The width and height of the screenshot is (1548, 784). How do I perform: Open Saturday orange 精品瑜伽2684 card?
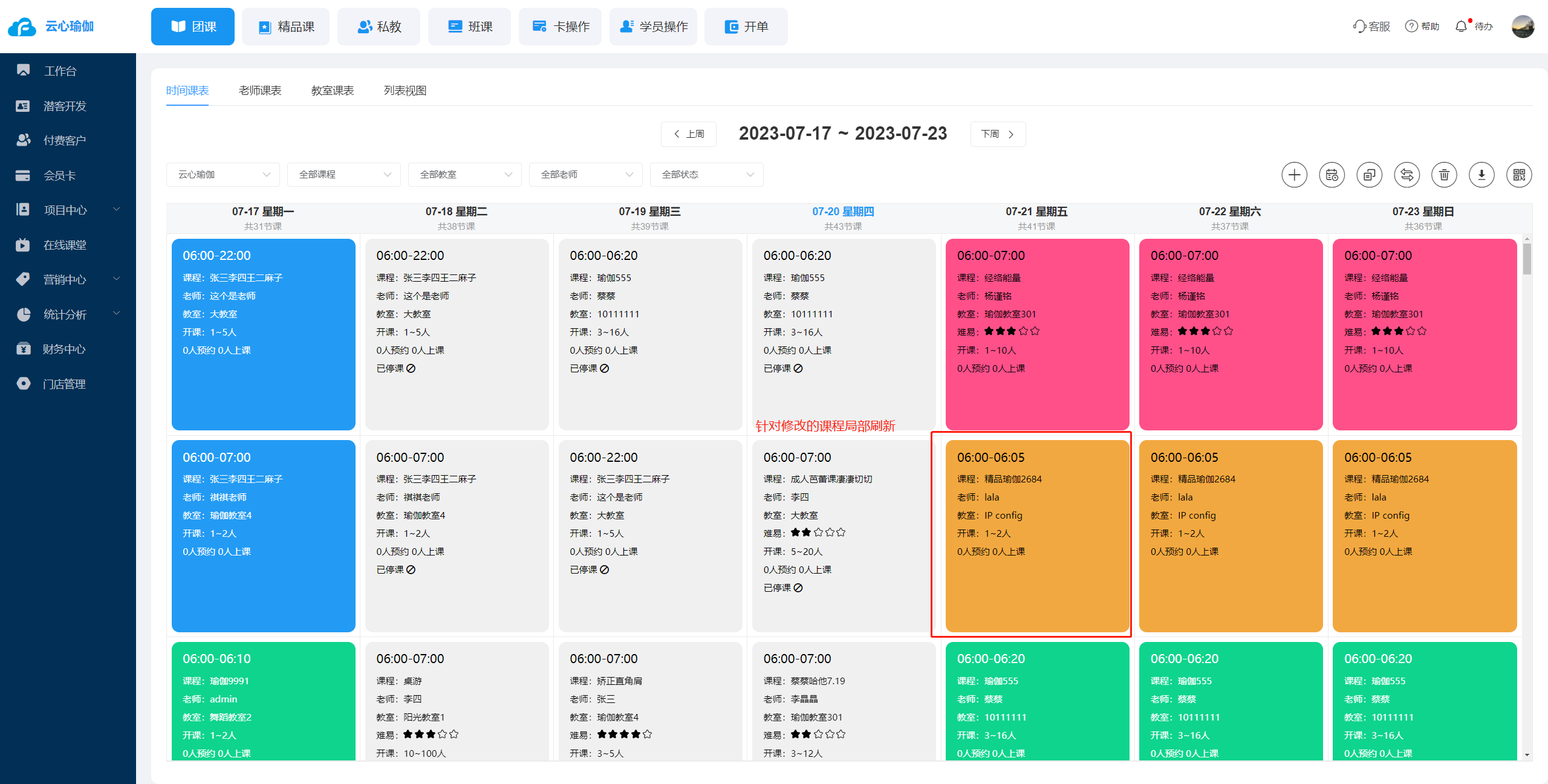1231,536
